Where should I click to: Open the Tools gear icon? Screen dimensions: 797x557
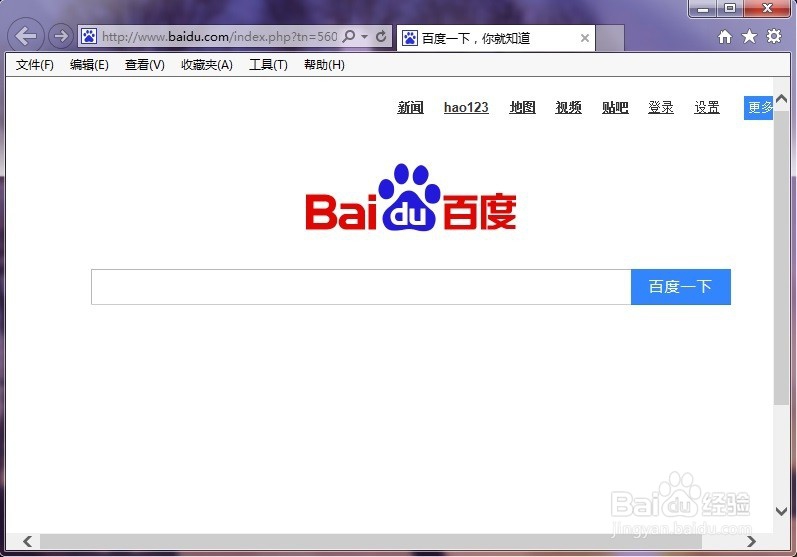point(774,36)
